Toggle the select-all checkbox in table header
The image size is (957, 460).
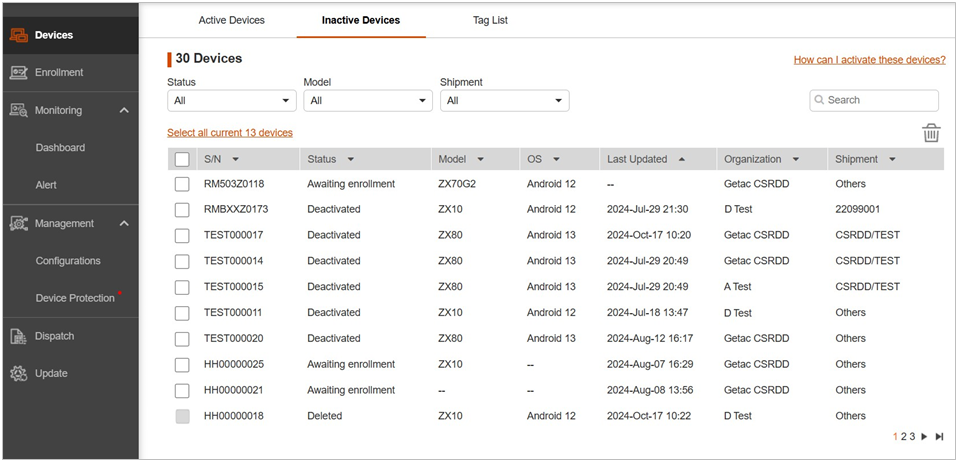(182, 159)
